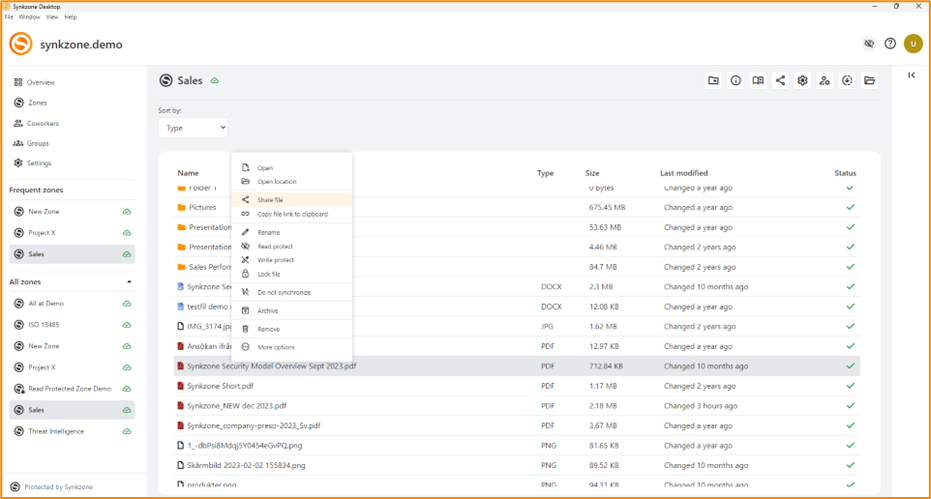The image size is (931, 499).
Task: Click the open folder icon in the toolbar
Action: coord(869,81)
